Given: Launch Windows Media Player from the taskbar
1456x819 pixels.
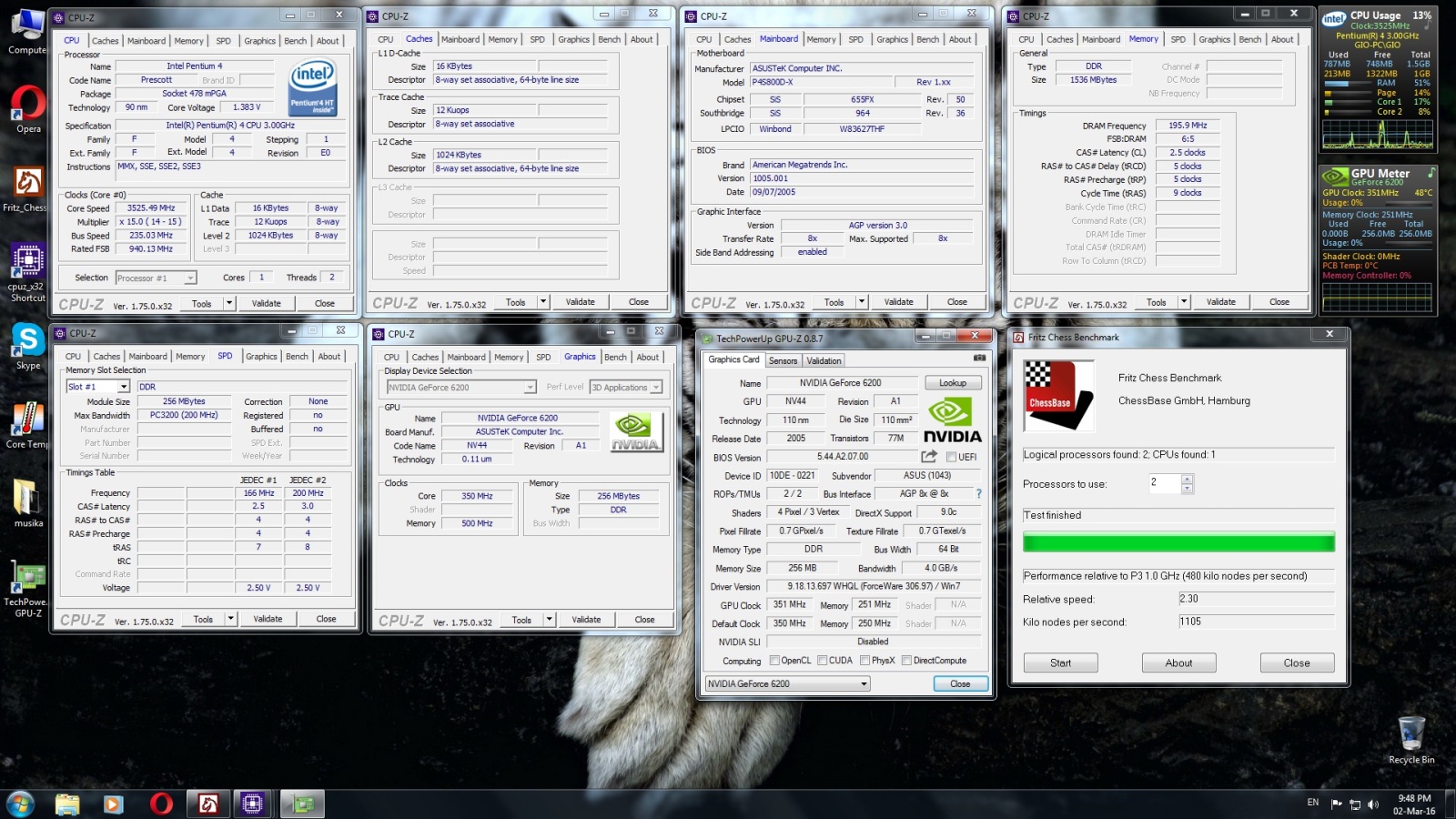Looking at the screenshot, I should pyautogui.click(x=113, y=804).
